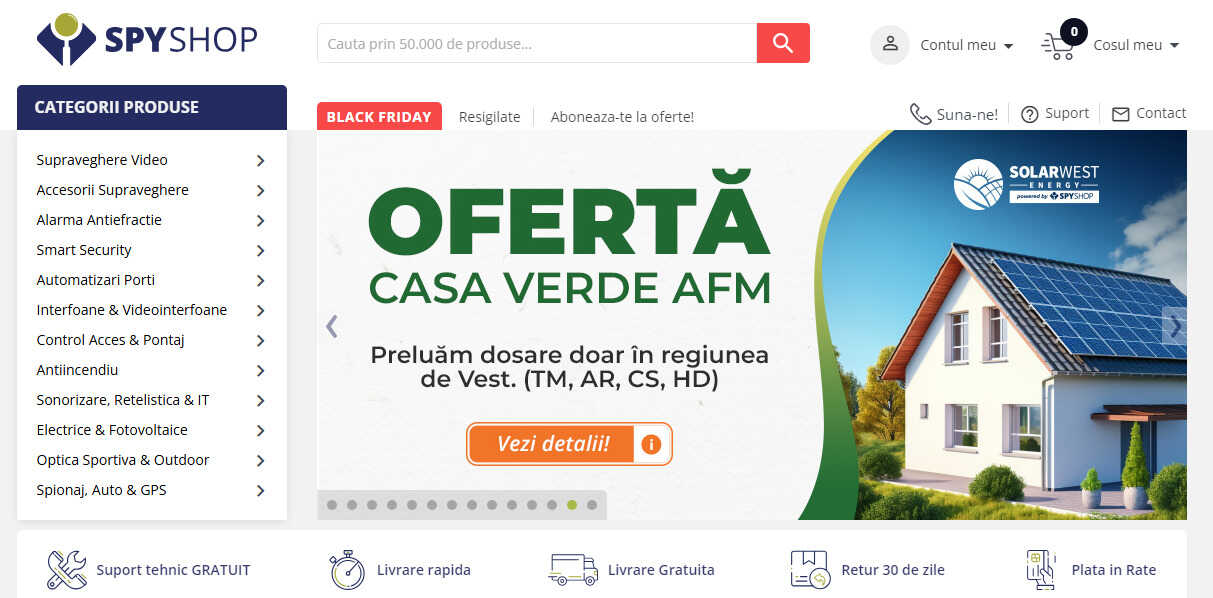Image resolution: width=1213 pixels, height=598 pixels.
Task: Click the Suport tehnic GRATUIT tools icon
Action: 67,570
